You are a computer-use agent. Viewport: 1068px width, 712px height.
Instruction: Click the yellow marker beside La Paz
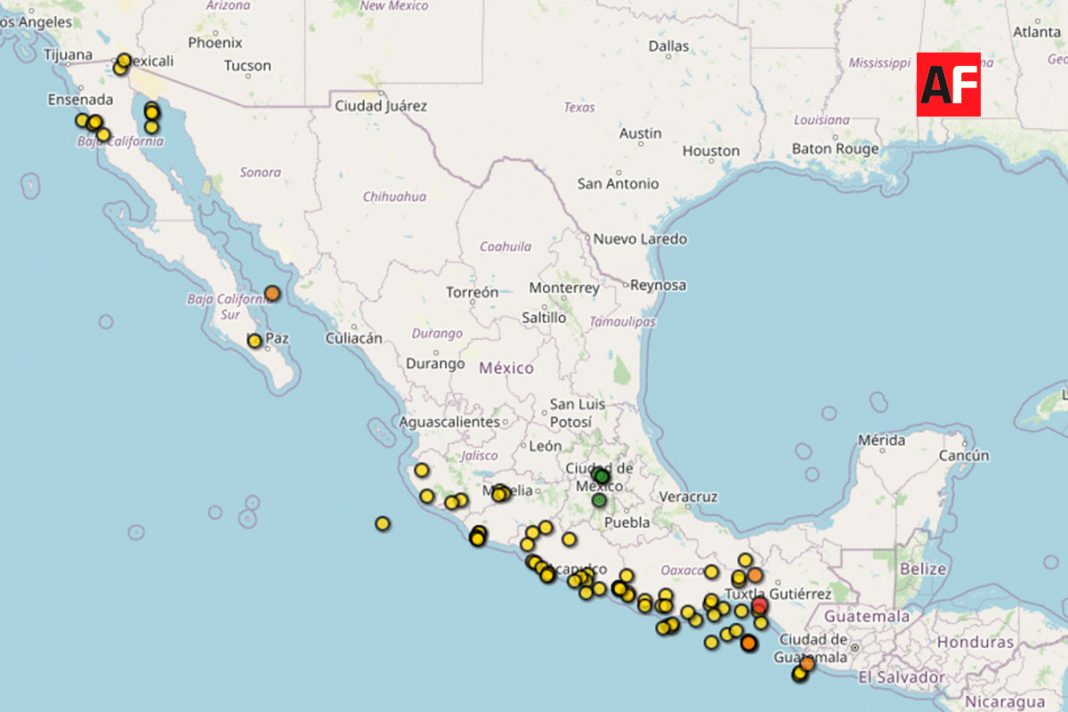click(254, 341)
